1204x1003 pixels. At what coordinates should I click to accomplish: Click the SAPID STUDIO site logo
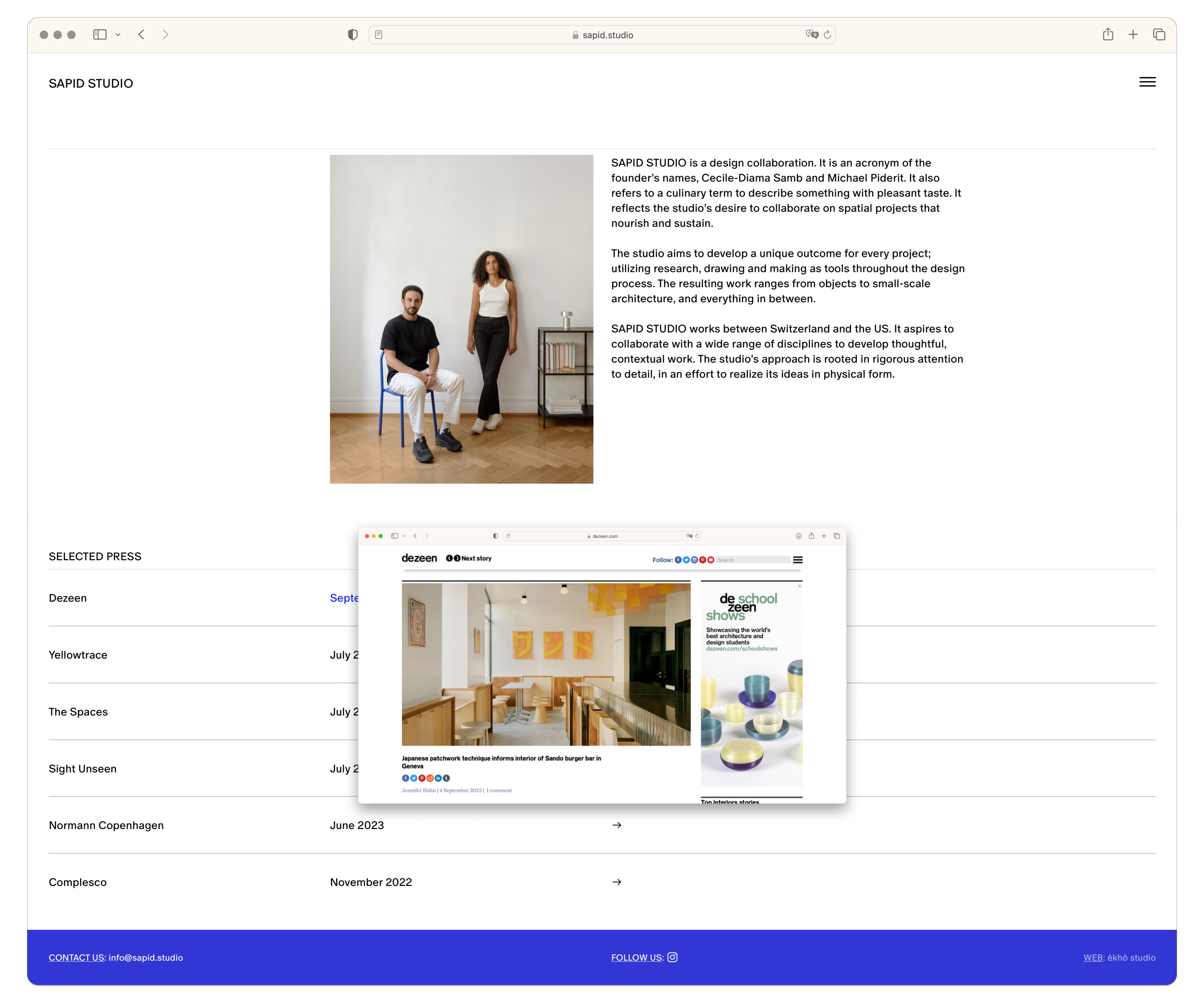(91, 84)
